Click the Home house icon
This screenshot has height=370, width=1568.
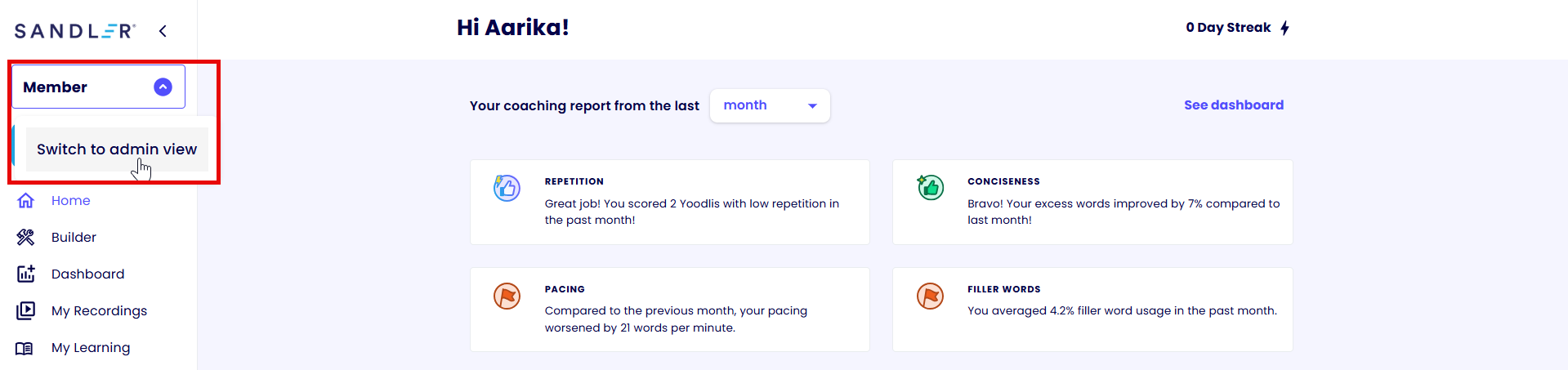(25, 200)
